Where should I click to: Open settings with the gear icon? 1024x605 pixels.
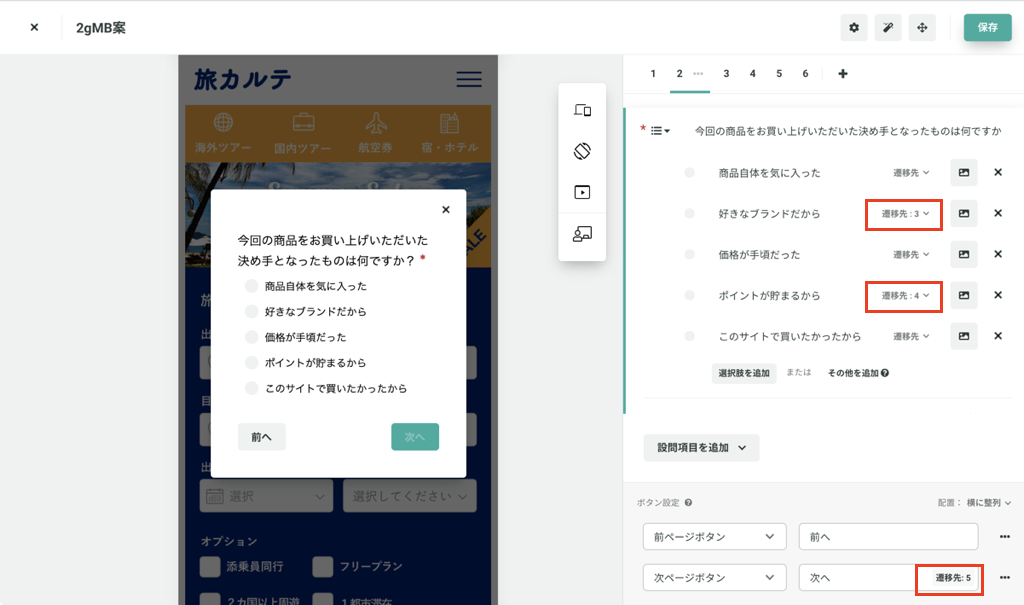coord(854,27)
